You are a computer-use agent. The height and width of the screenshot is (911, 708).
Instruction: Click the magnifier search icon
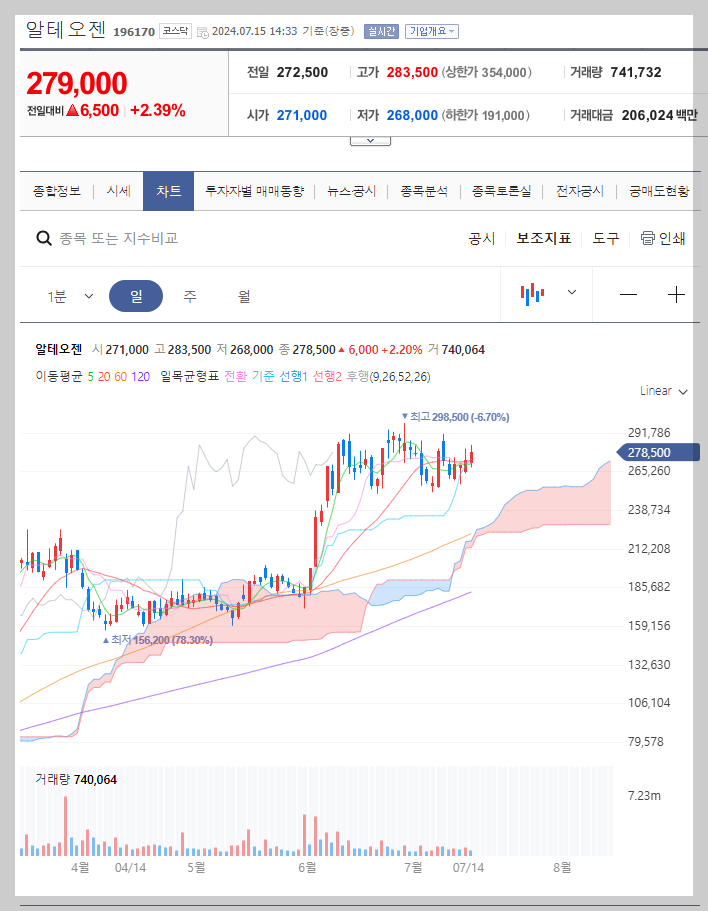43,239
